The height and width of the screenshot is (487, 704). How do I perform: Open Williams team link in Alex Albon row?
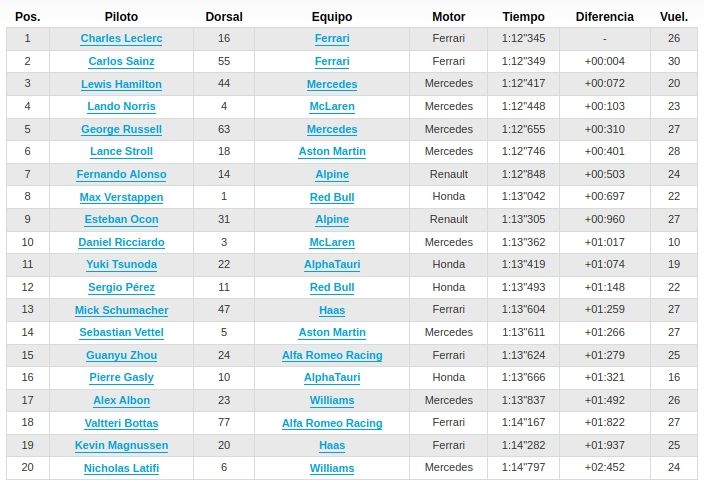tap(332, 400)
